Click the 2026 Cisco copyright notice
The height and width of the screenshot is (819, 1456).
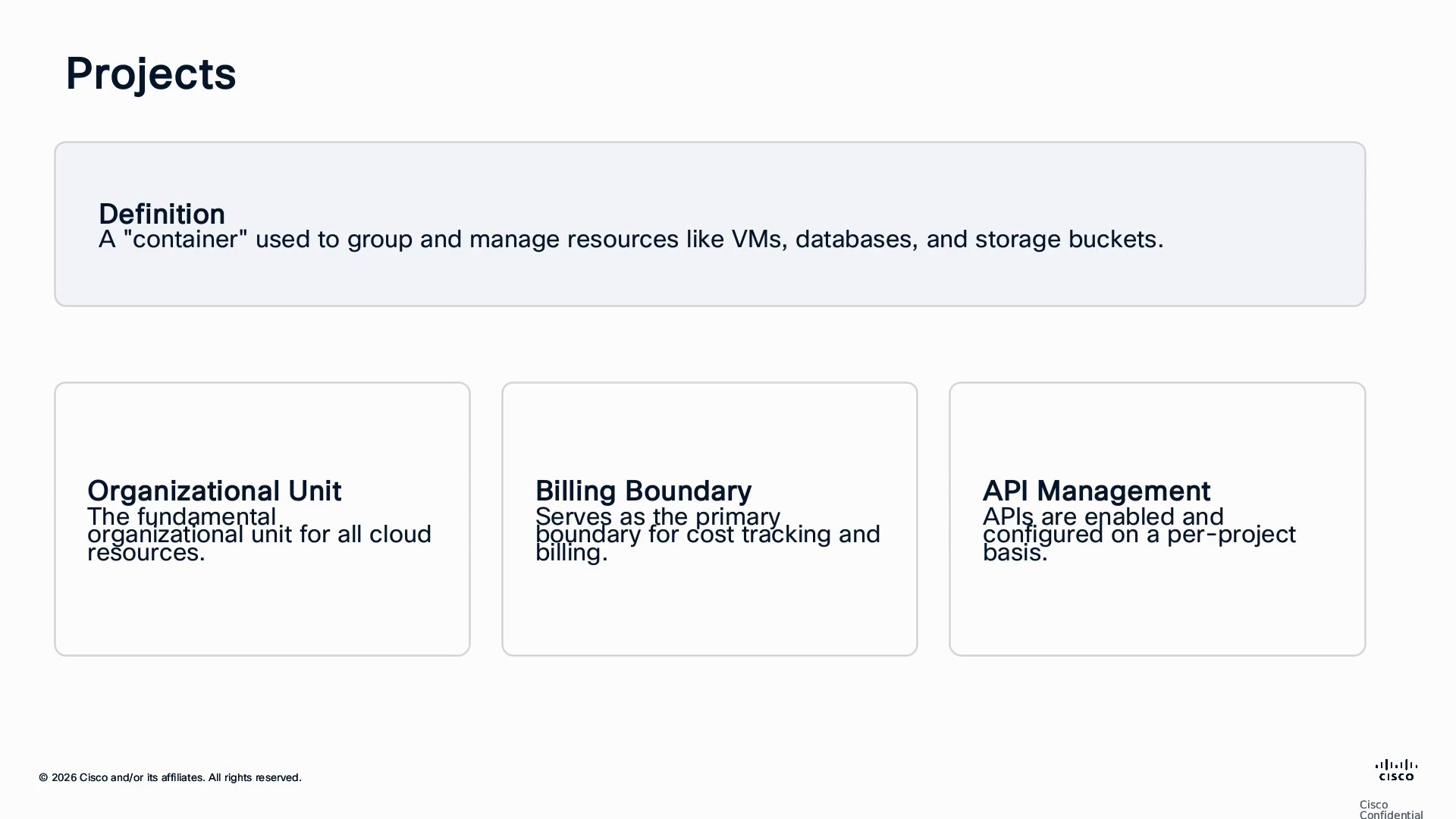171,777
